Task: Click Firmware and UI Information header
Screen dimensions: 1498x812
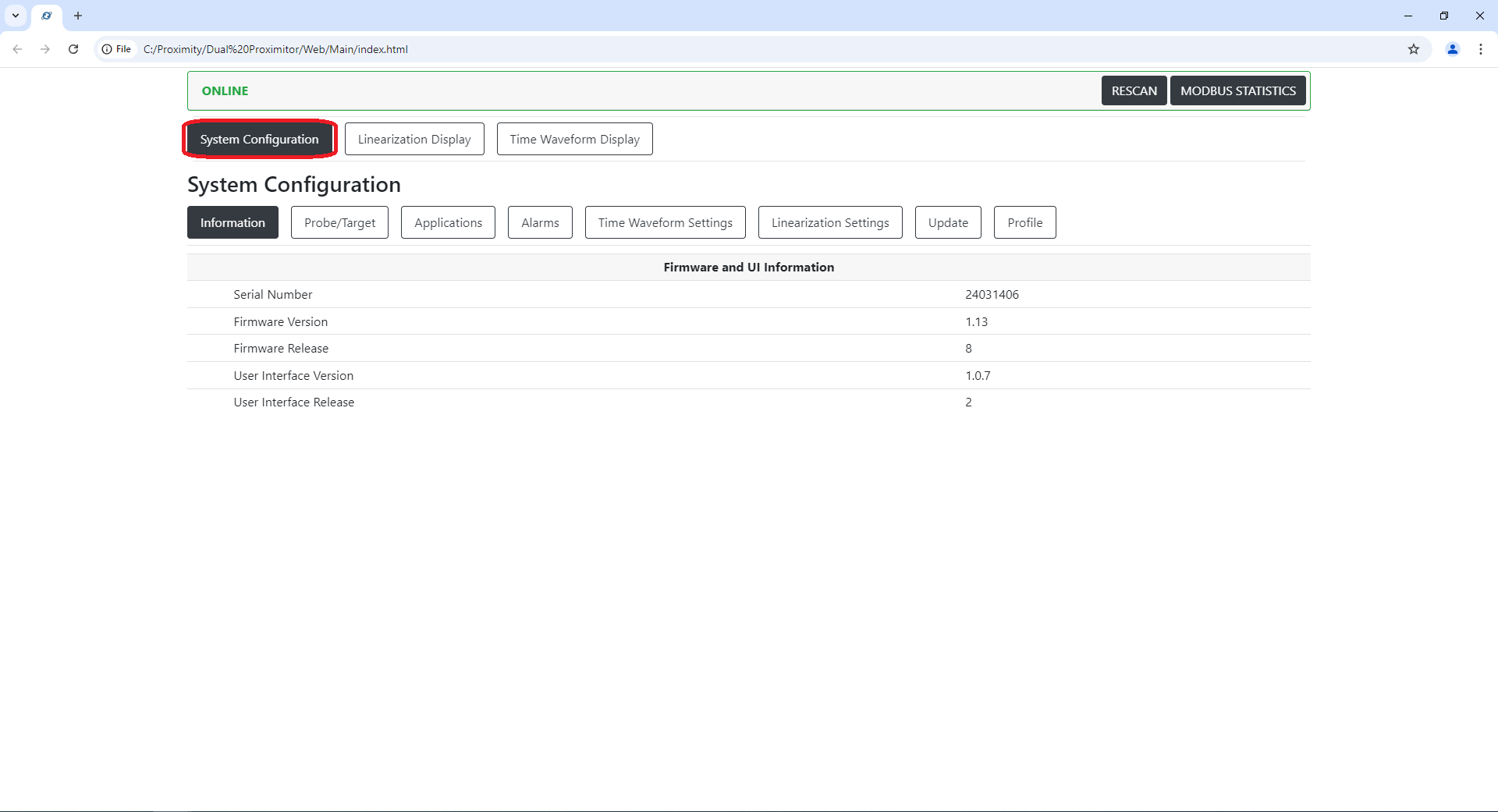Action: (749, 267)
